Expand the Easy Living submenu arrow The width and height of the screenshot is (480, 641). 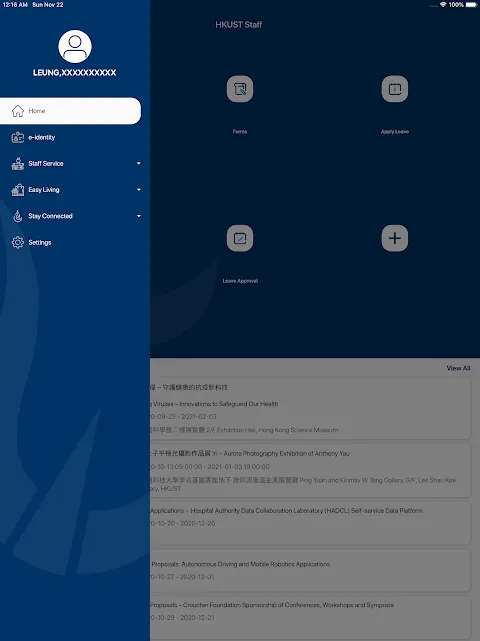point(139,190)
